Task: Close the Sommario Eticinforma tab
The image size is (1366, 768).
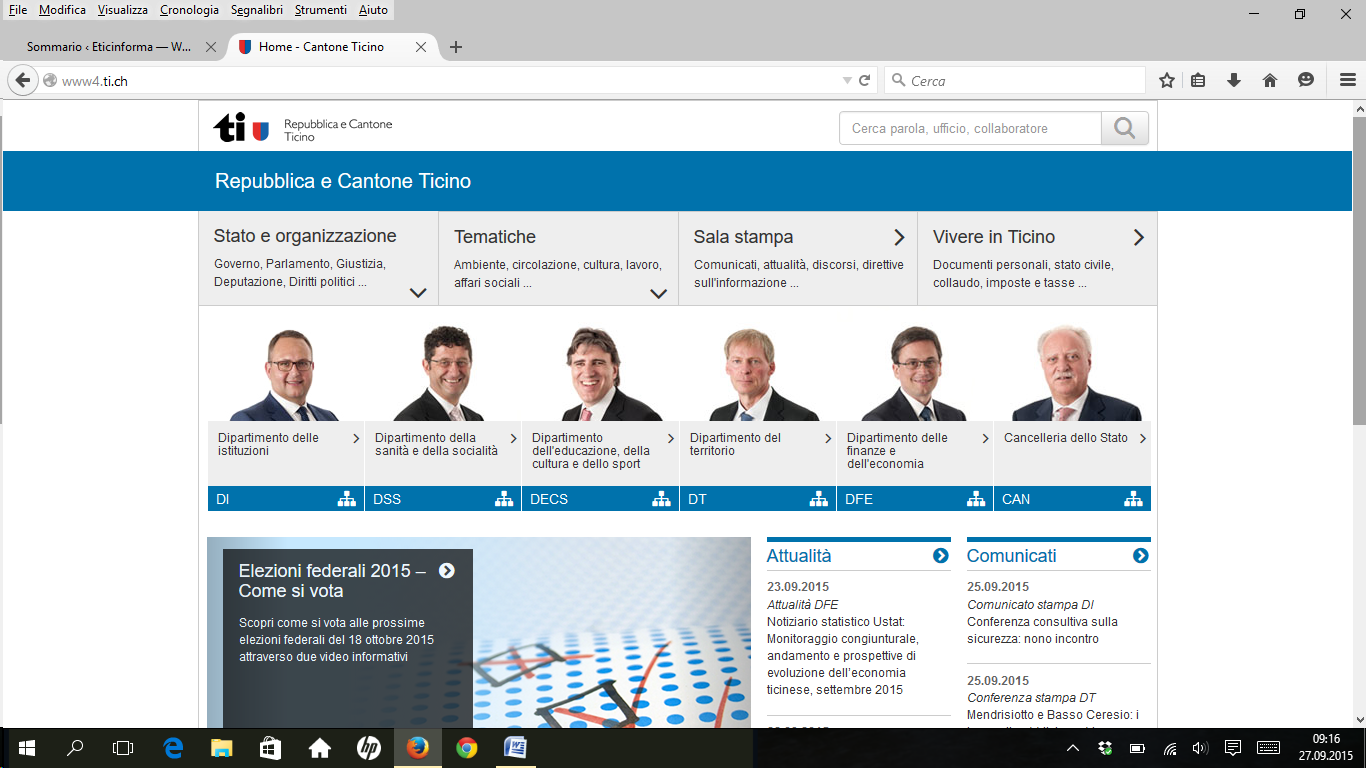Action: tap(210, 47)
